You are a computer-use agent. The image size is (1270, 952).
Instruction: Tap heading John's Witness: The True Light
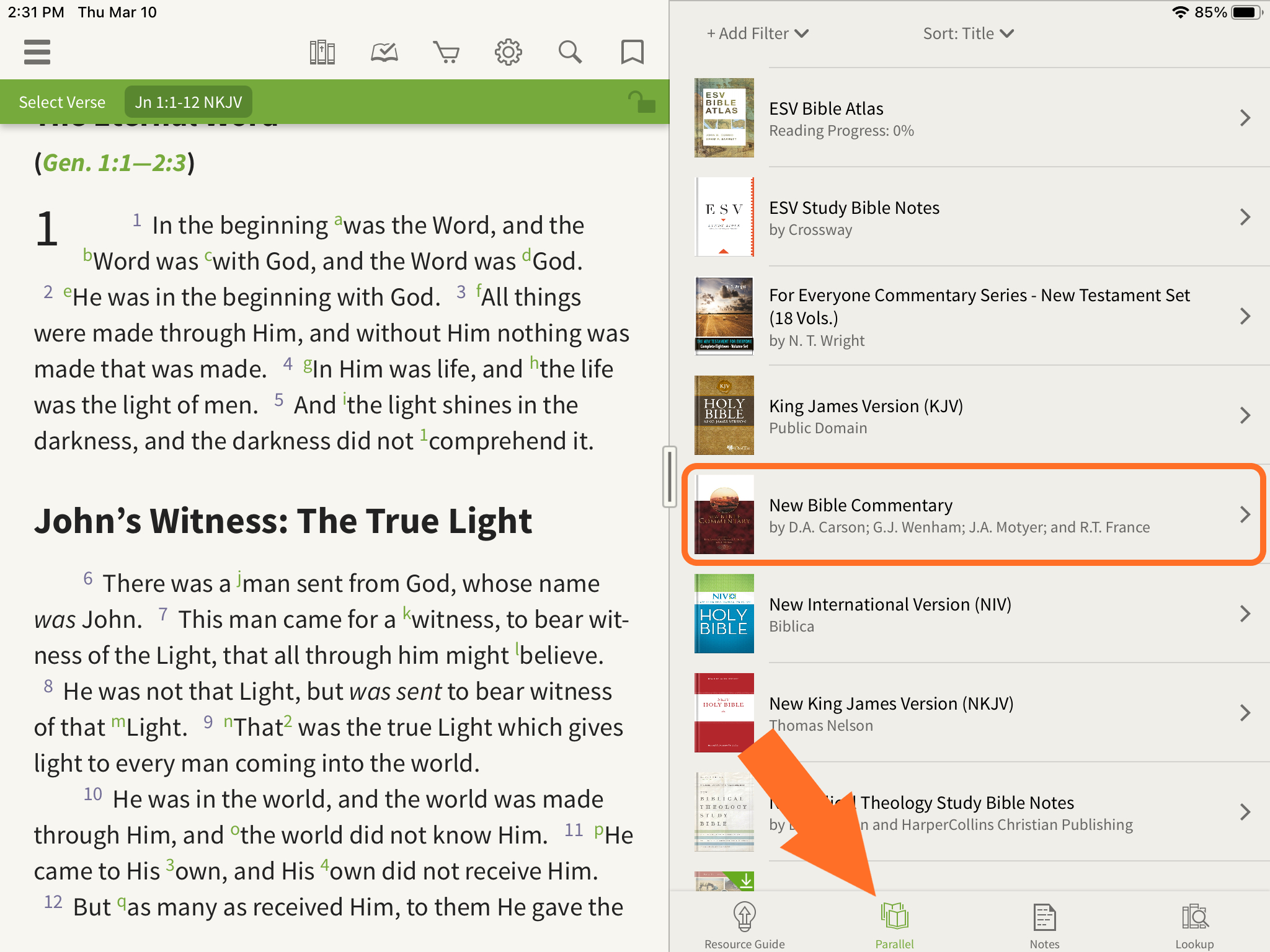283,521
